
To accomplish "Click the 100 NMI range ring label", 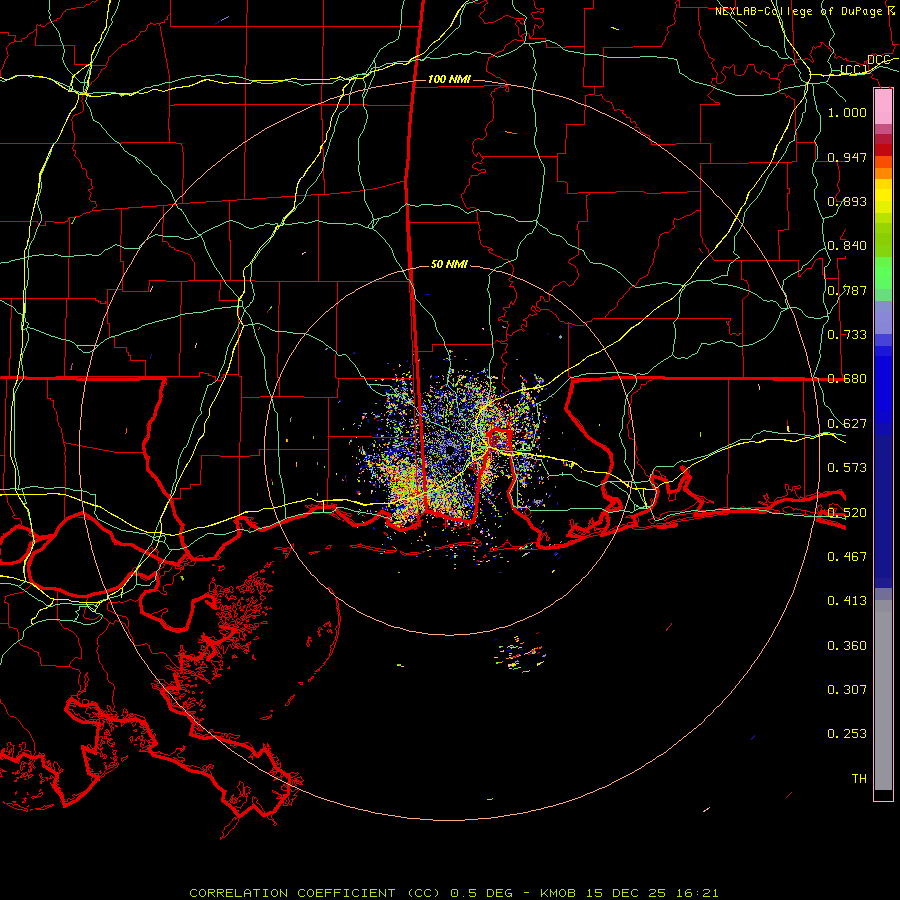I will [x=449, y=79].
